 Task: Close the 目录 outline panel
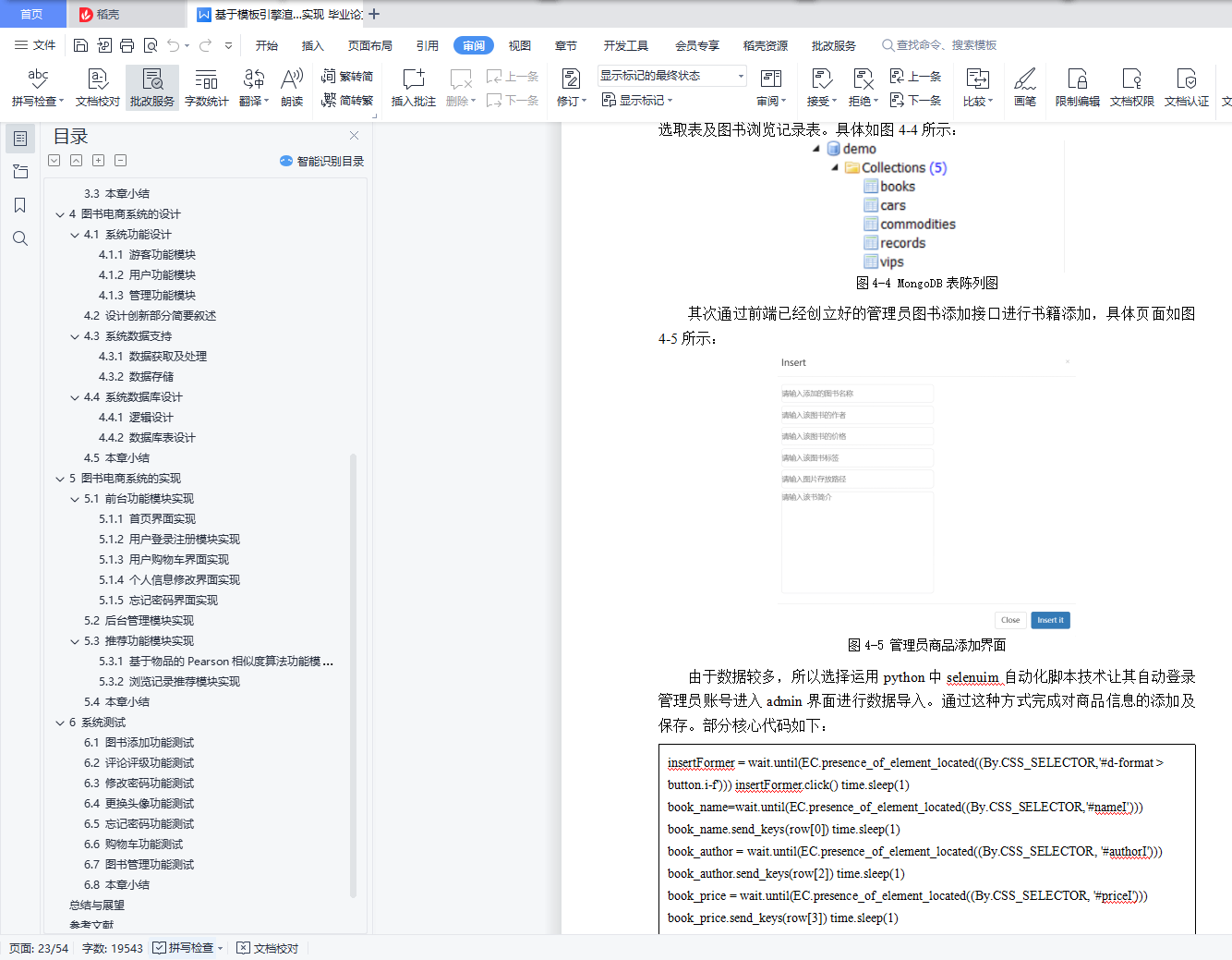point(354,136)
